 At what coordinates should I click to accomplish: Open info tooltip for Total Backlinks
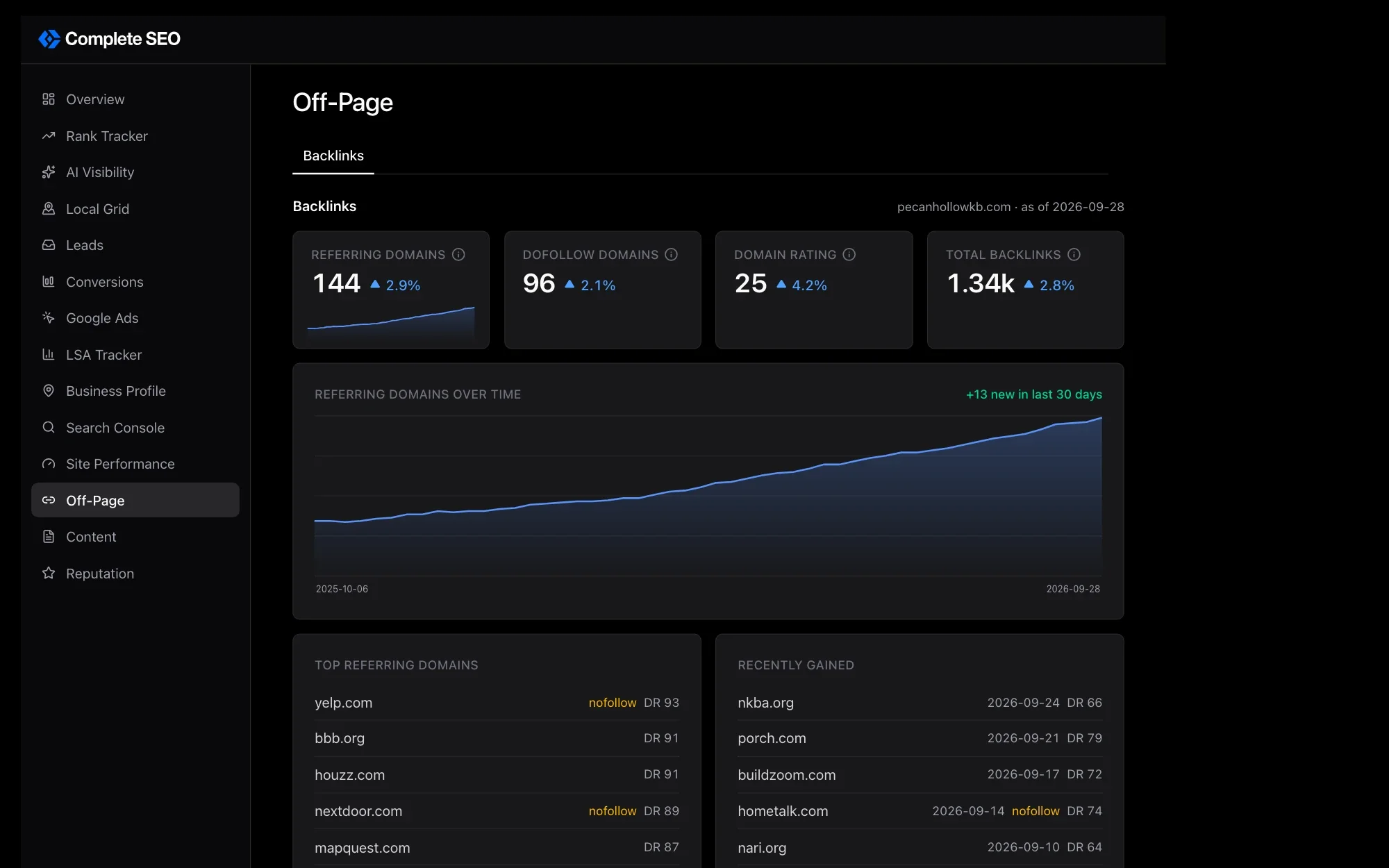1074,255
